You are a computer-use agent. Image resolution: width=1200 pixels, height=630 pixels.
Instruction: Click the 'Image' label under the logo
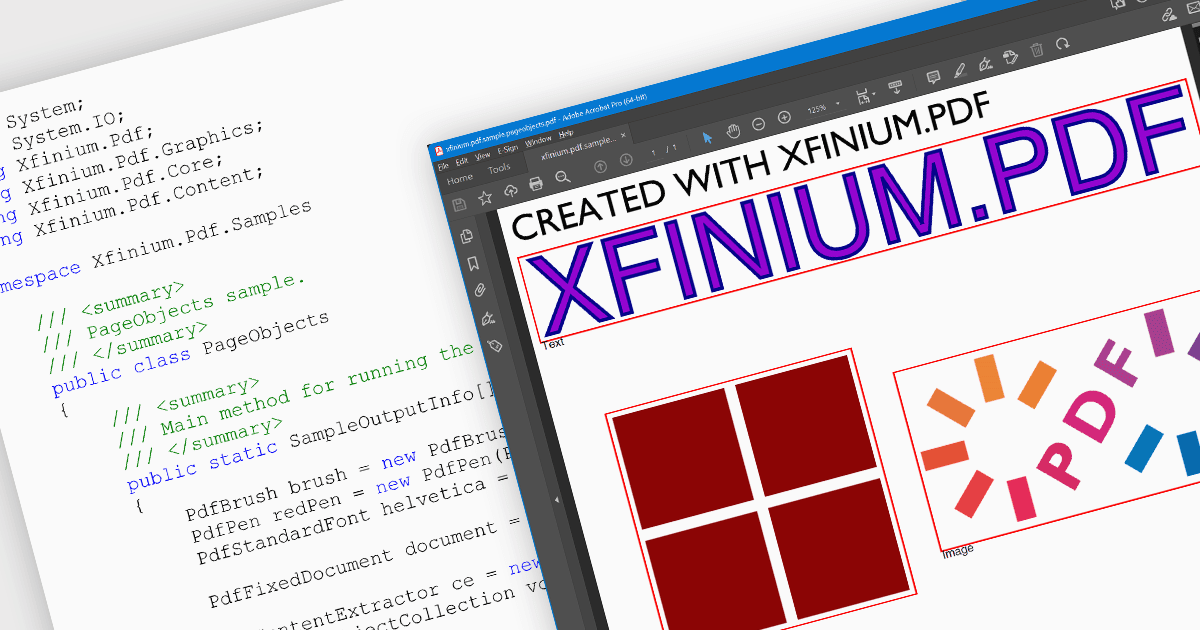coord(957,550)
